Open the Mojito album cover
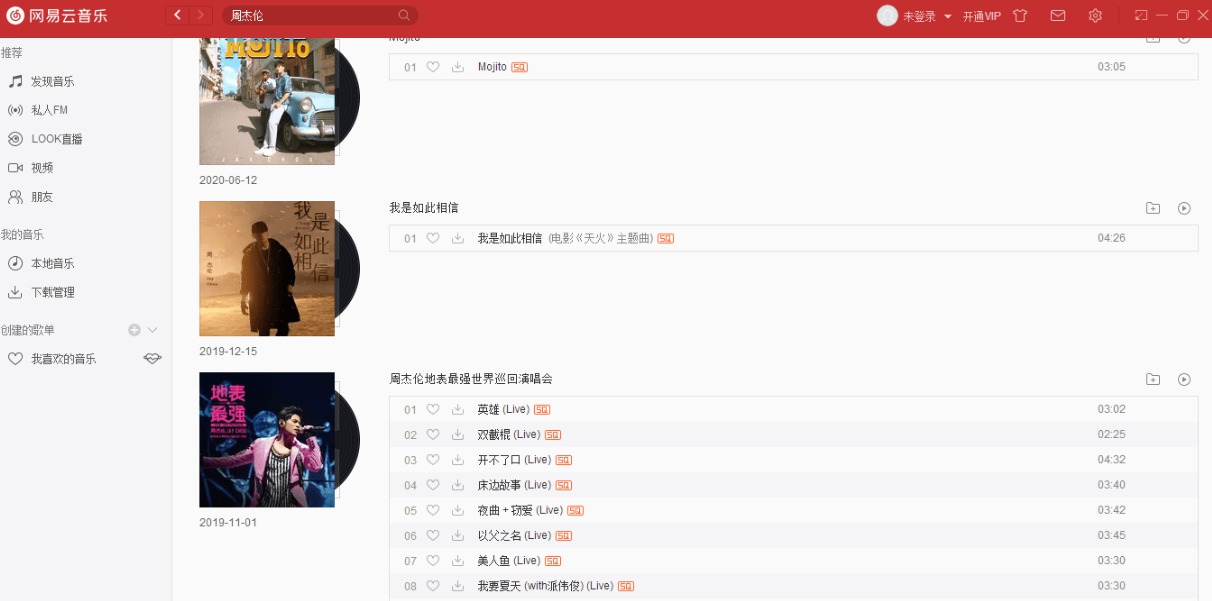The height and width of the screenshot is (601, 1212). (267, 101)
